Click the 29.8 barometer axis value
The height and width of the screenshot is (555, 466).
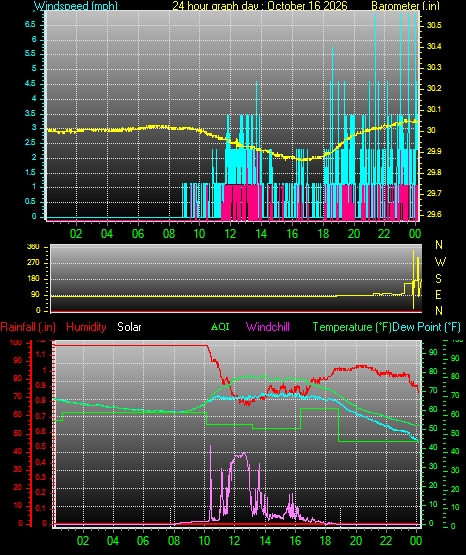coord(434,172)
